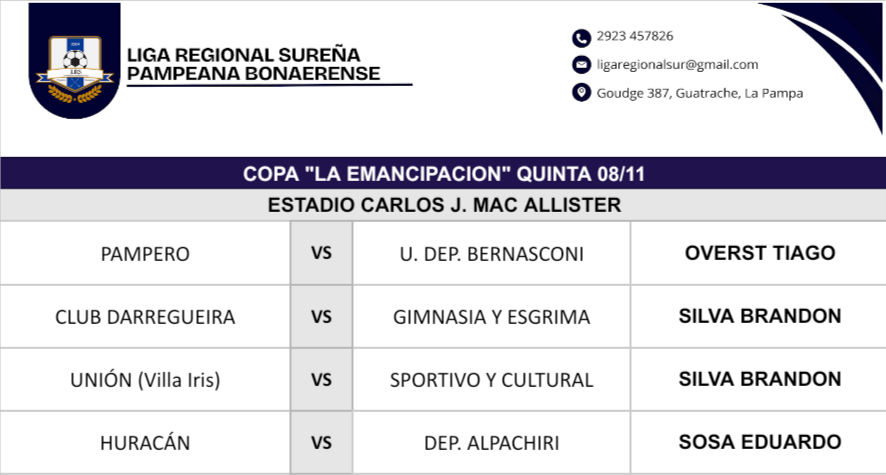
Task: Select the SPORTIVO Y CULTURAL cell
Action: pos(491,380)
